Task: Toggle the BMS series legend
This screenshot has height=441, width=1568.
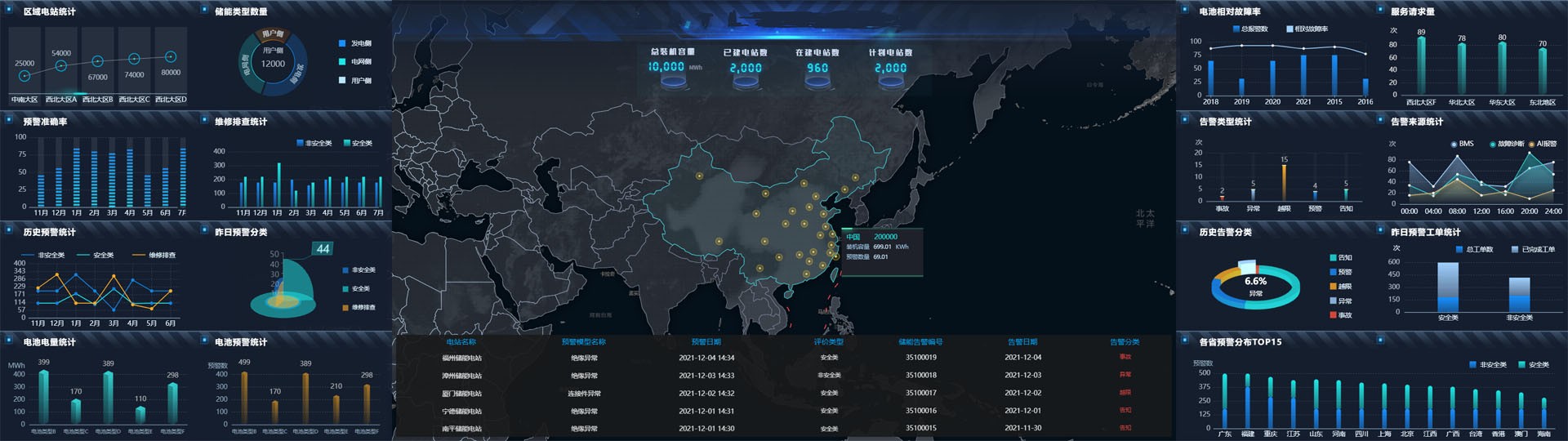Action: [x=1462, y=144]
